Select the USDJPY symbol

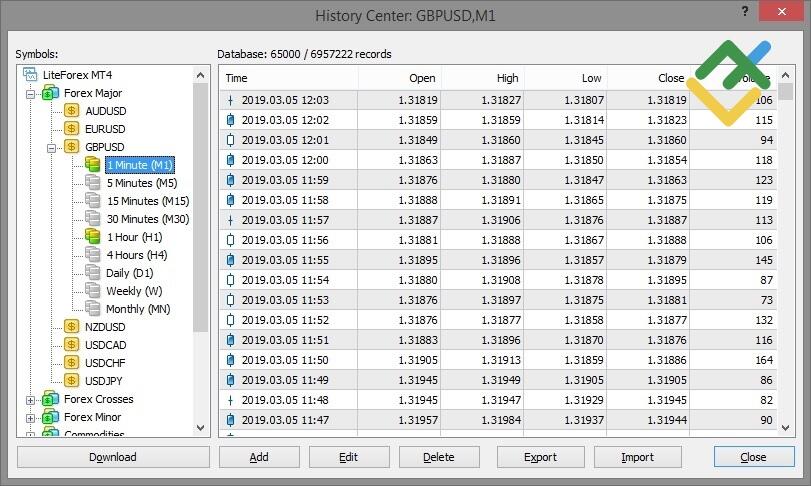(103, 381)
